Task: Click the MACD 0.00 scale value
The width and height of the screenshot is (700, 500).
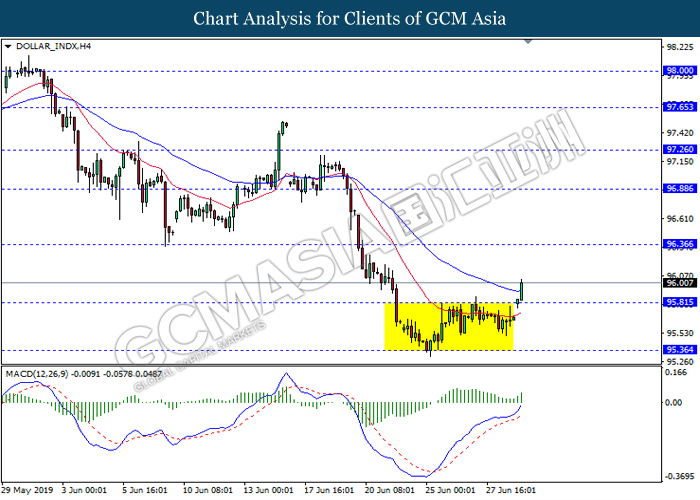Action: coord(674,403)
